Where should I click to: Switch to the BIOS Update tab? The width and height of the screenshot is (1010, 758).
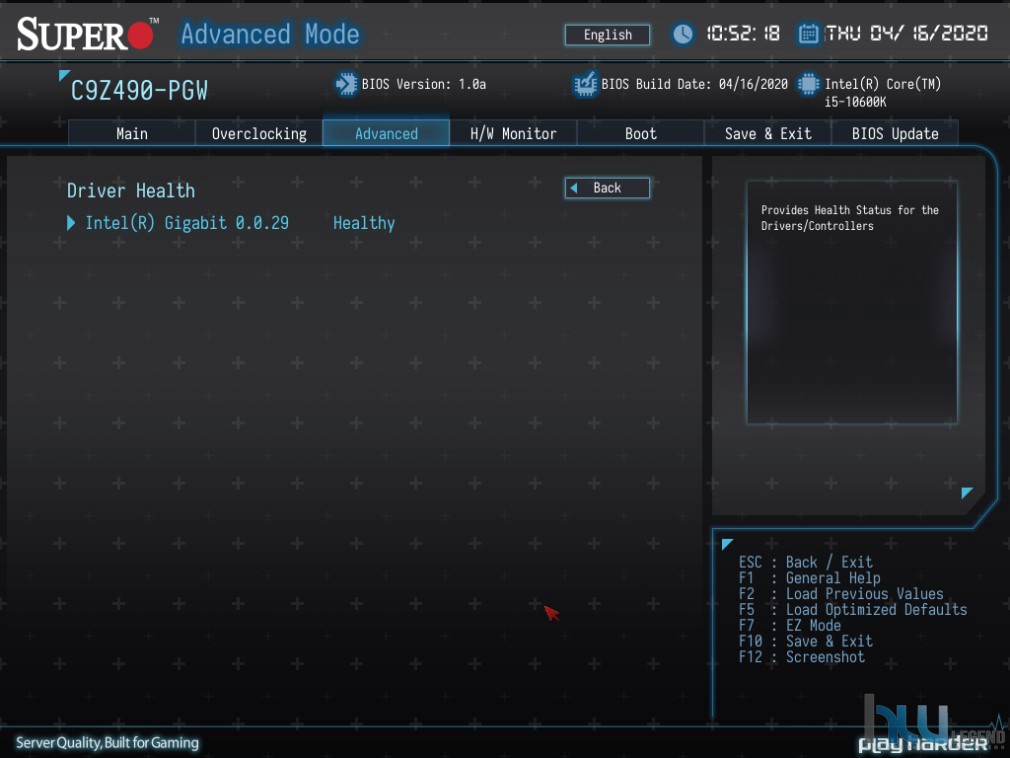(x=895, y=133)
